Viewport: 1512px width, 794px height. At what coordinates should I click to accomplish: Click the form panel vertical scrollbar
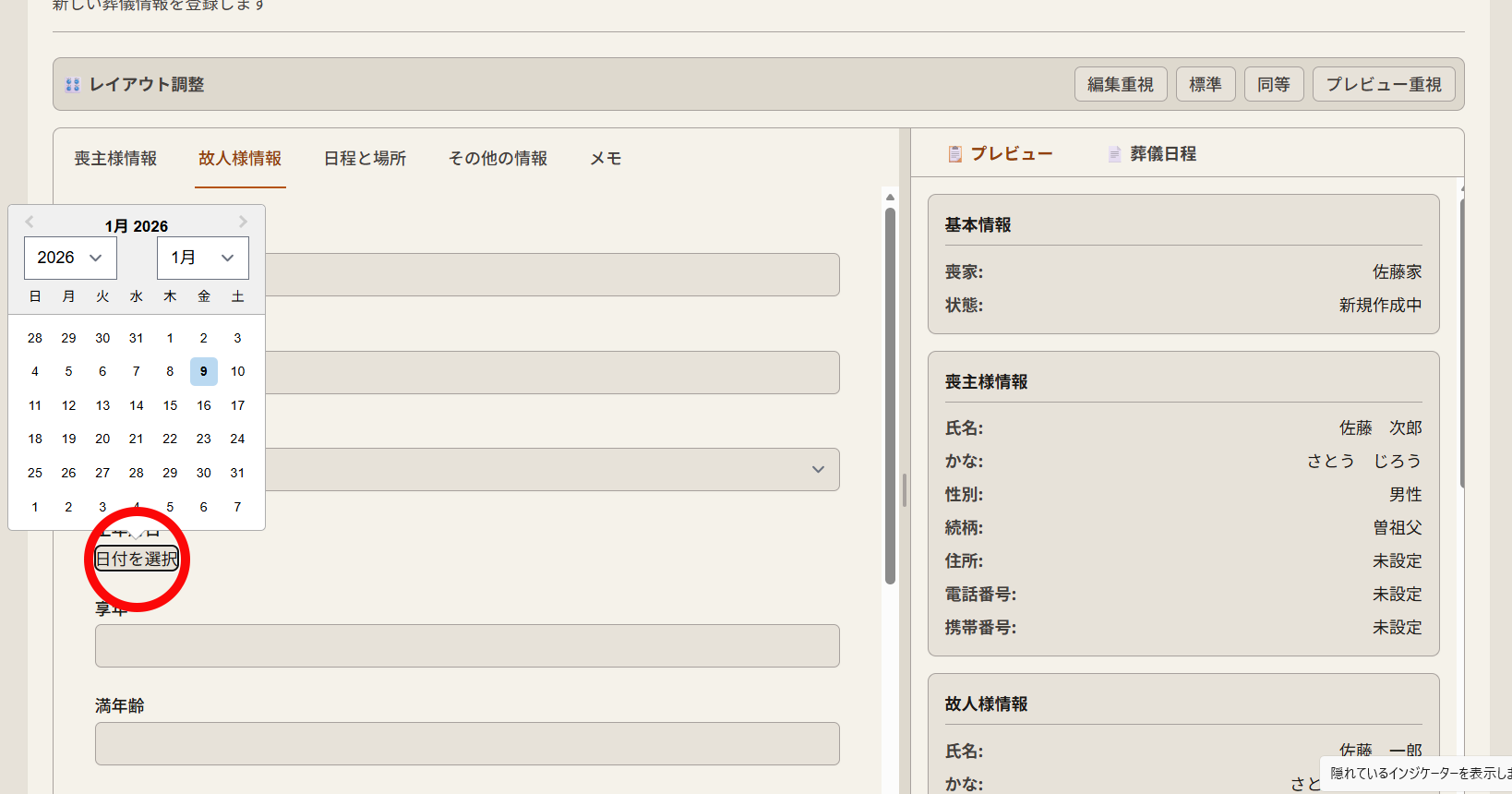(890, 397)
